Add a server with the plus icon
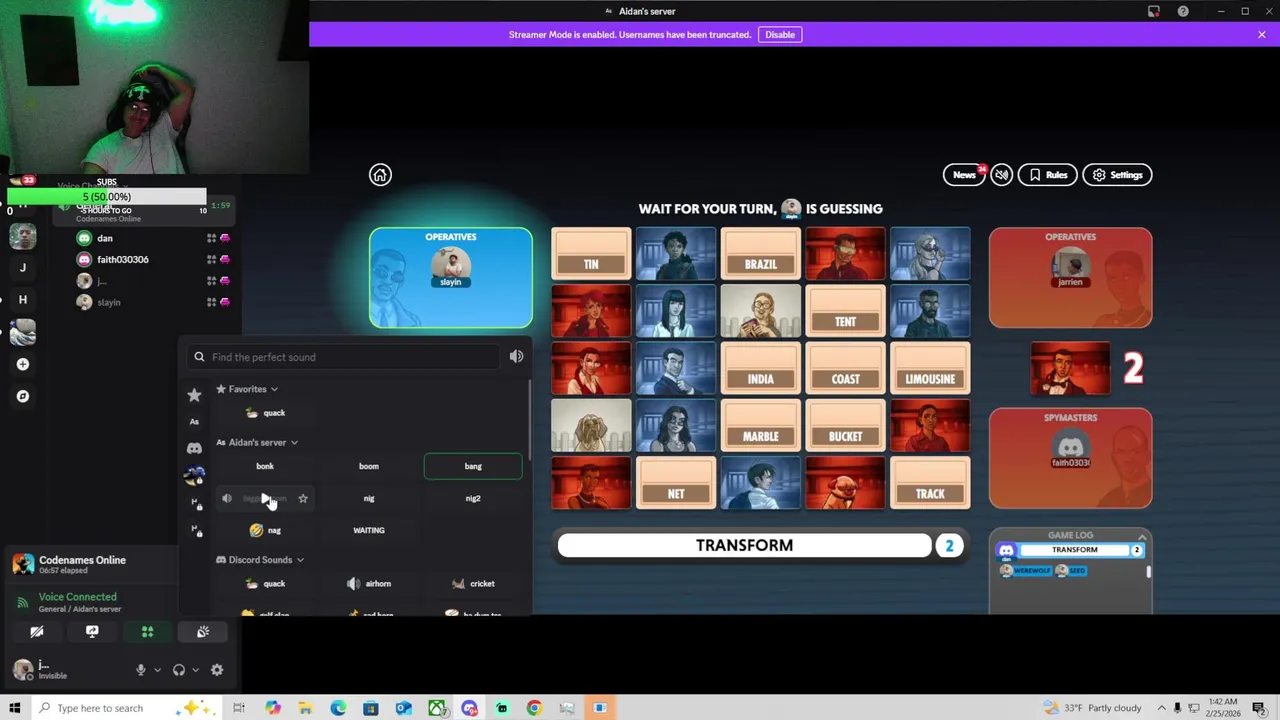This screenshot has width=1280, height=720. (23, 364)
